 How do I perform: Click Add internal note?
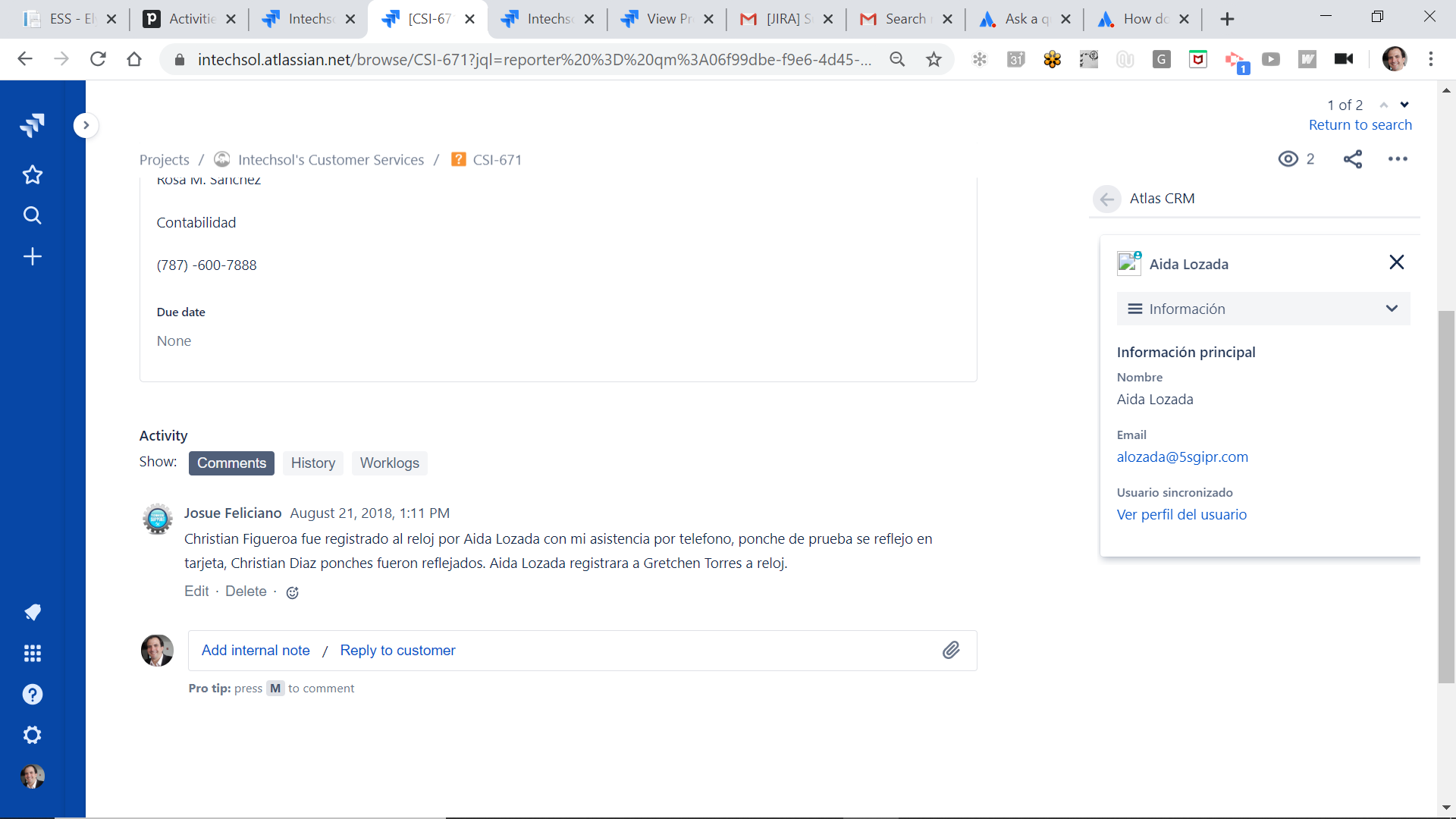point(256,651)
